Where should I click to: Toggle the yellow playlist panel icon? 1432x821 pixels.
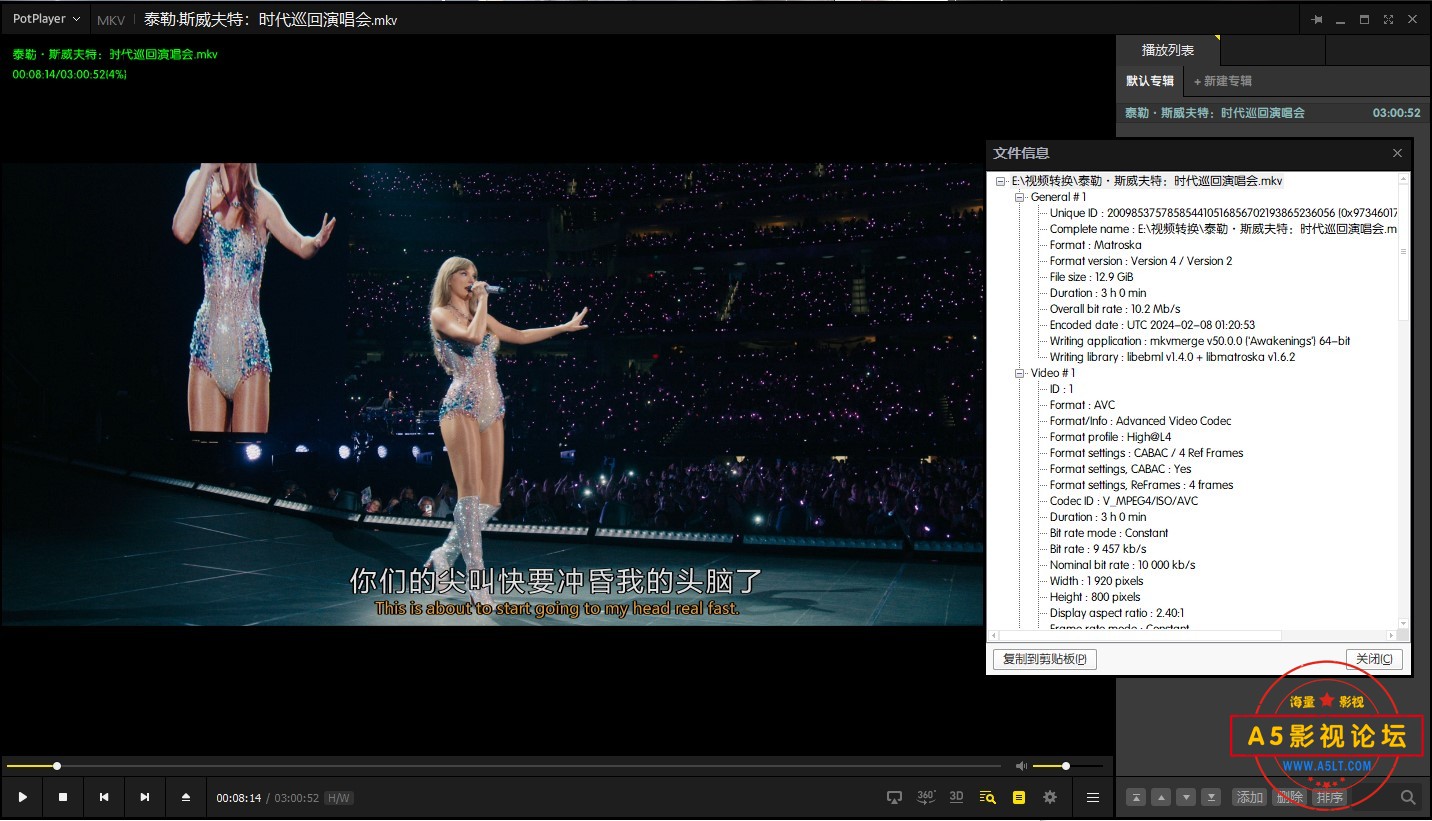point(1019,797)
